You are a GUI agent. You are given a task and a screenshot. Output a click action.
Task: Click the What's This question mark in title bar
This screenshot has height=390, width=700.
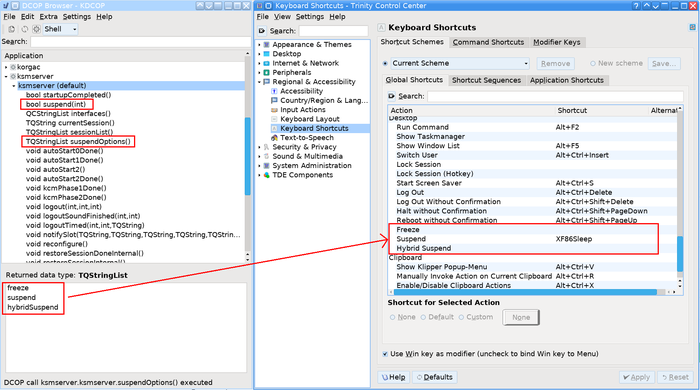(636, 6)
